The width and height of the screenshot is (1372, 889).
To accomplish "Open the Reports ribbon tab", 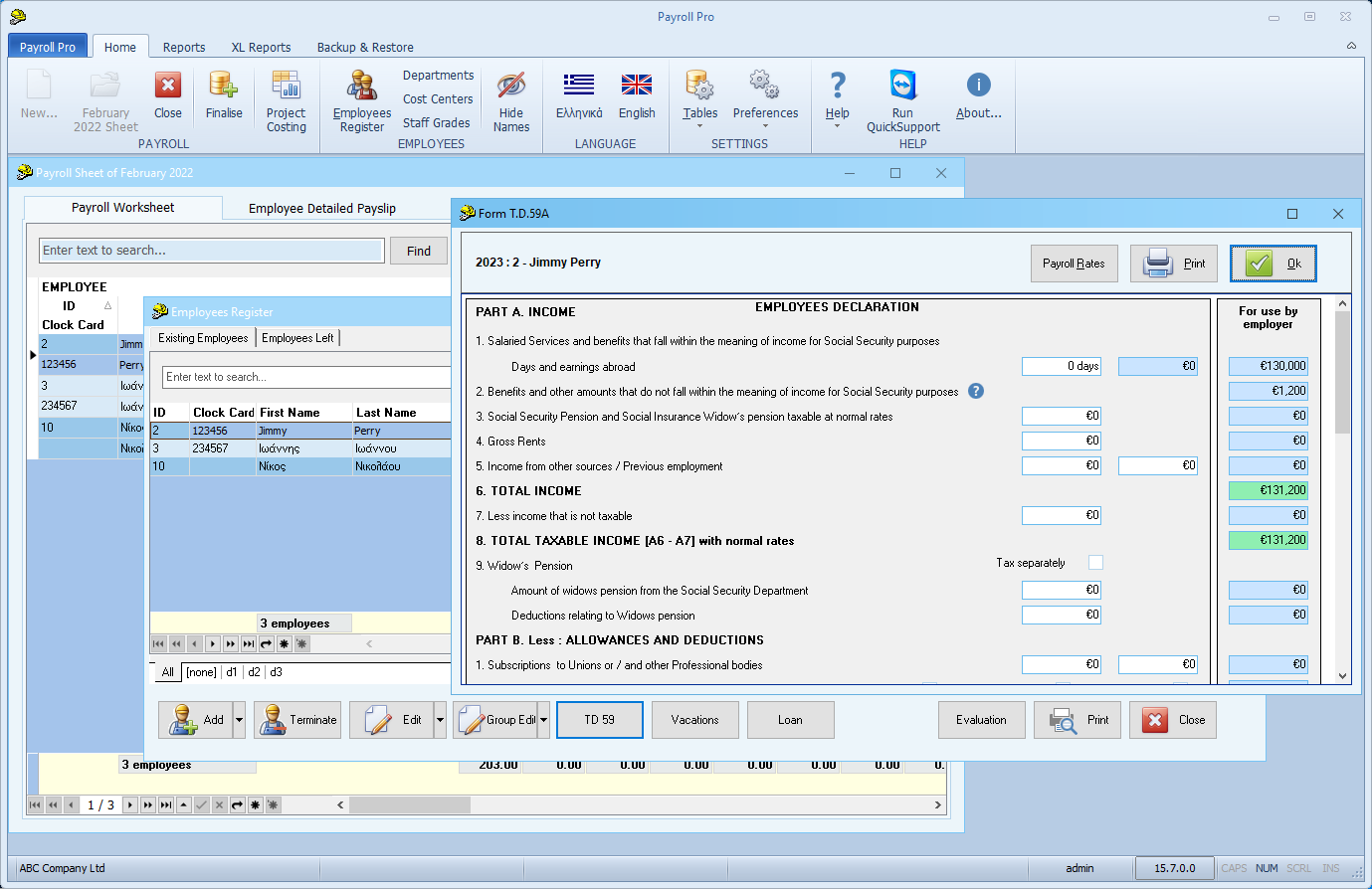I will pos(184,47).
